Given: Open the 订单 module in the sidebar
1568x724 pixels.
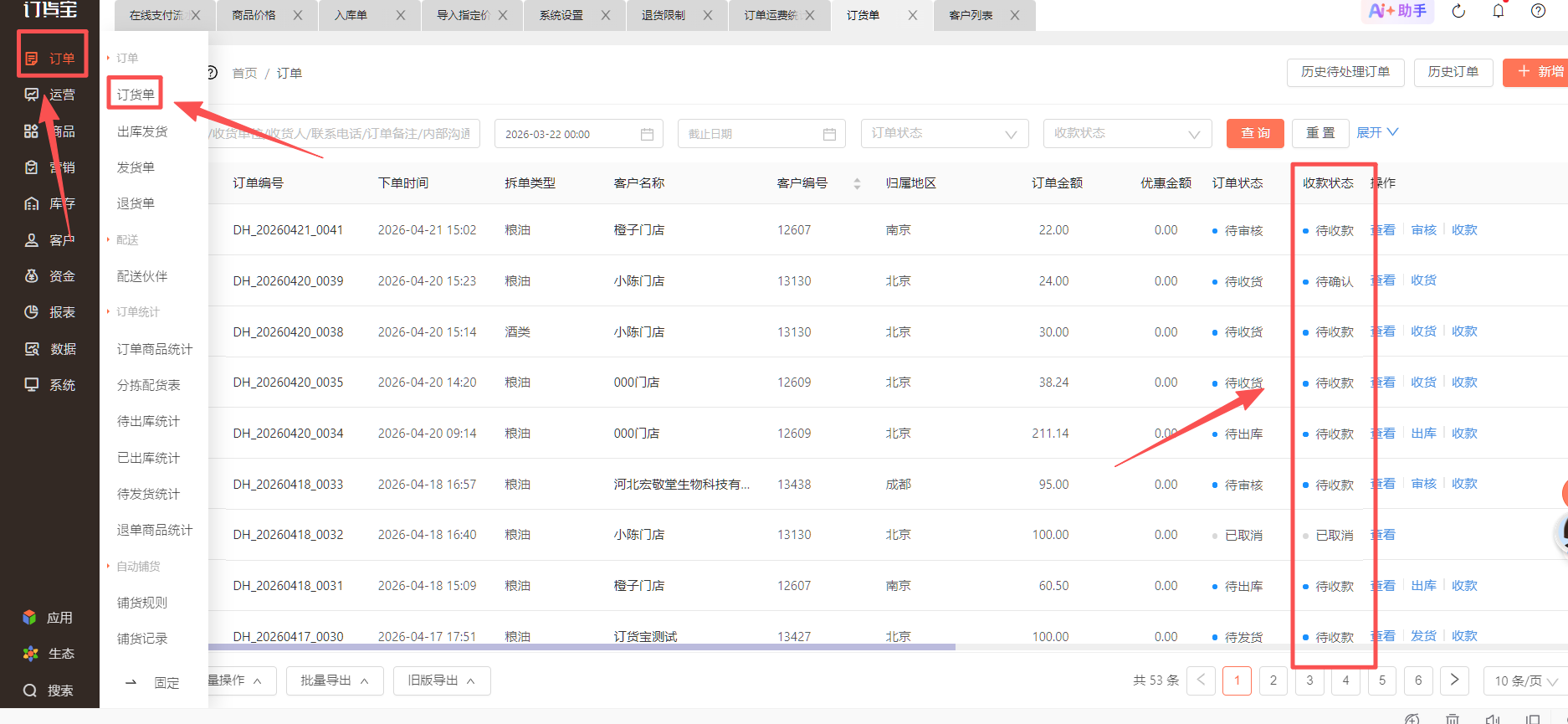Looking at the screenshot, I should tap(51, 59).
